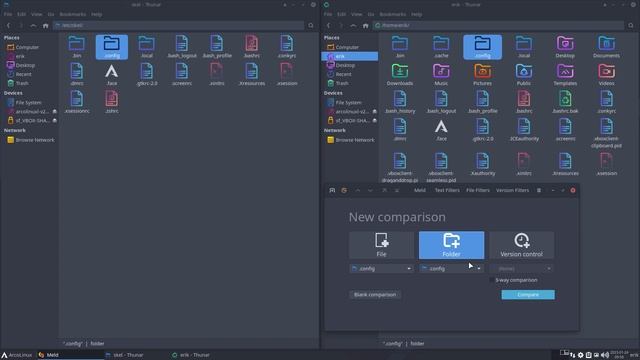The image size is (640, 360).
Task: Click the Blank comparison button
Action: coord(375,295)
